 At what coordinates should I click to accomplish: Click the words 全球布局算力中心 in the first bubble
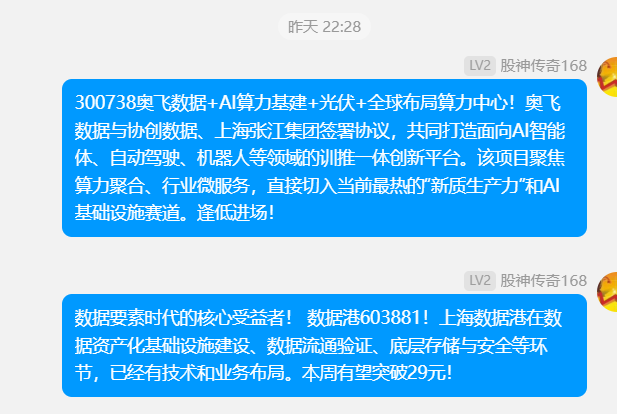pyautogui.click(x=437, y=103)
